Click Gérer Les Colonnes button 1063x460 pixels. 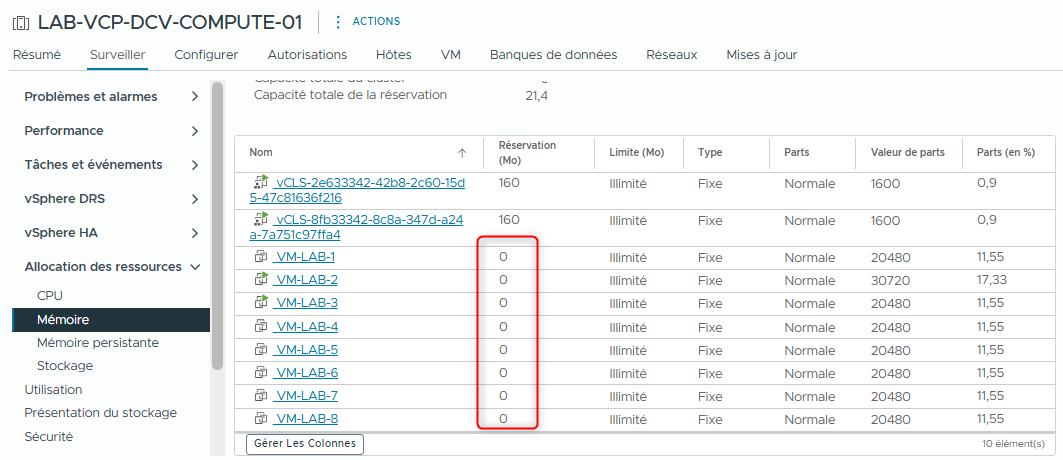point(305,444)
